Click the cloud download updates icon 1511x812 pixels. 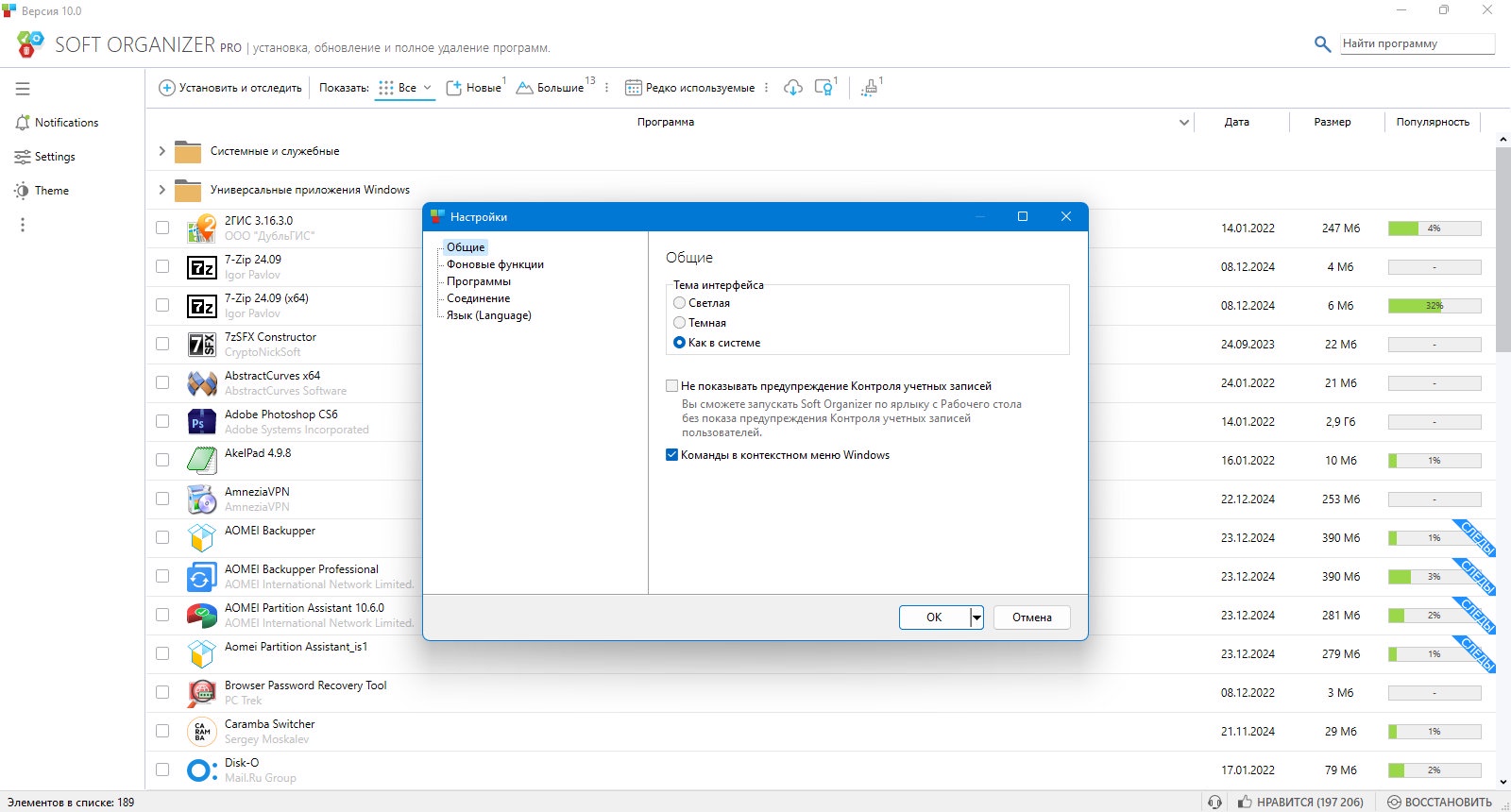(793, 88)
